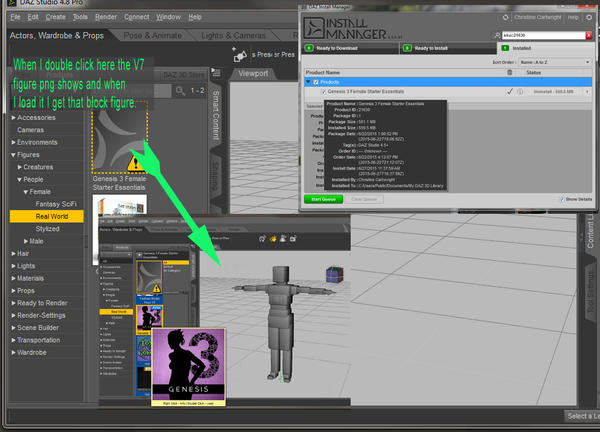Open Install Manager settings gear icon
This screenshot has height=432, width=600.
[589, 17]
